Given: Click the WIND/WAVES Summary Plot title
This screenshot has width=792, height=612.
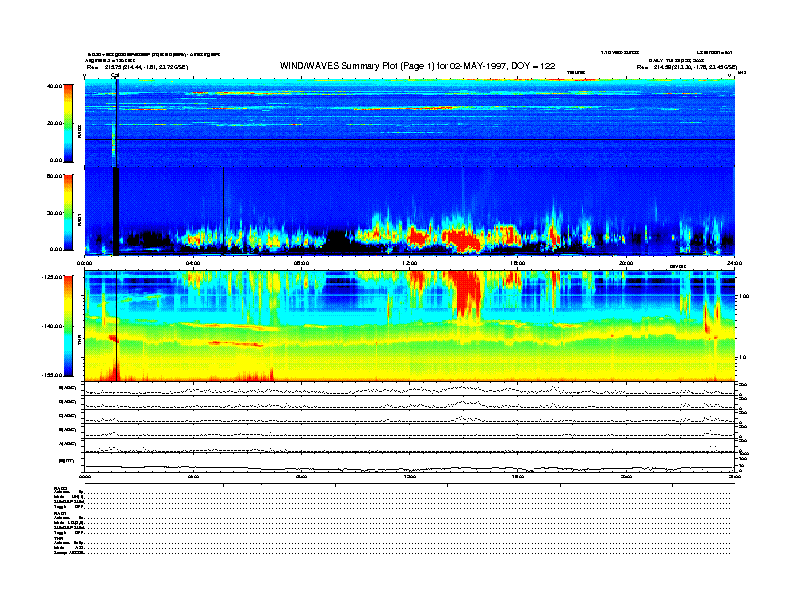Looking at the screenshot, I should click(417, 66).
